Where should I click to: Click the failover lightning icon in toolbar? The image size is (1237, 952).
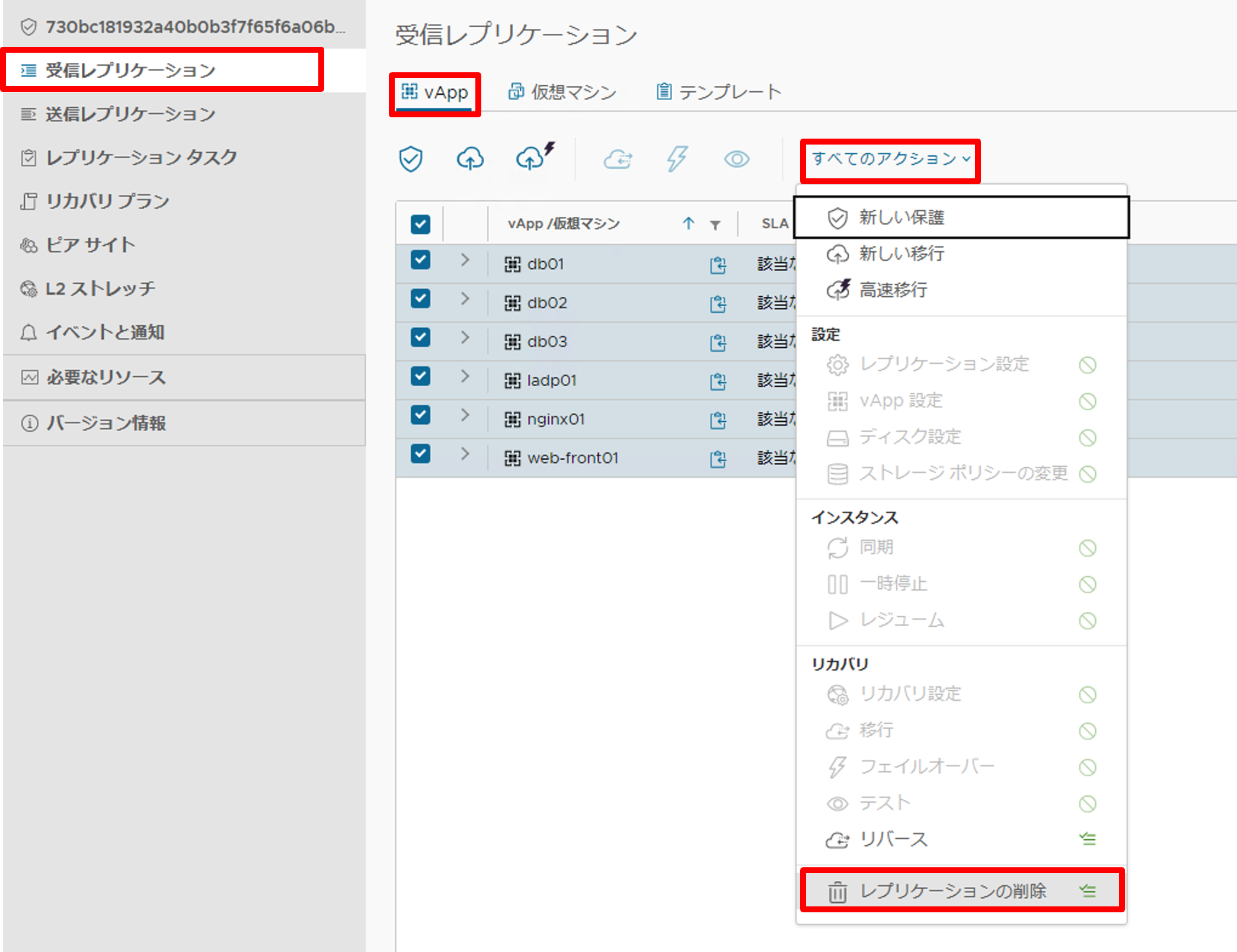click(x=677, y=159)
